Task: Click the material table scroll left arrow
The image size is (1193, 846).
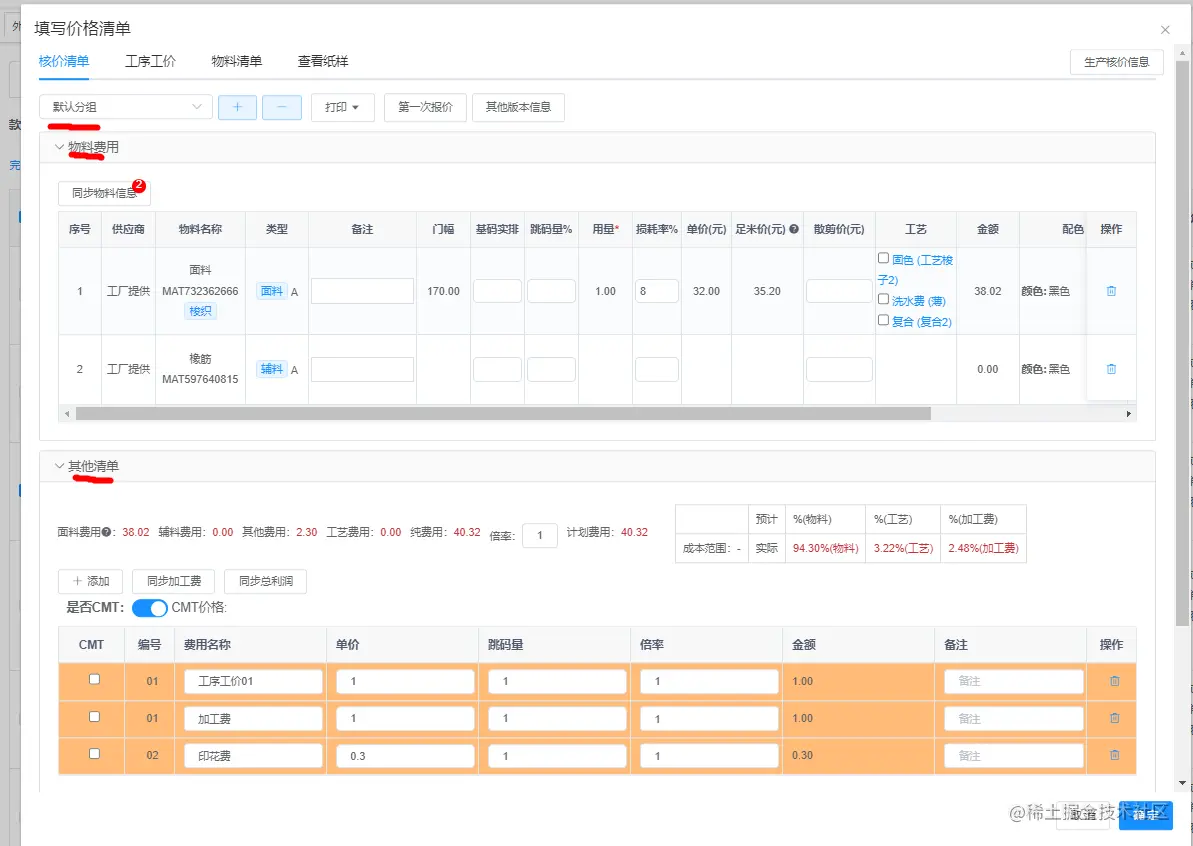Action: [67, 414]
